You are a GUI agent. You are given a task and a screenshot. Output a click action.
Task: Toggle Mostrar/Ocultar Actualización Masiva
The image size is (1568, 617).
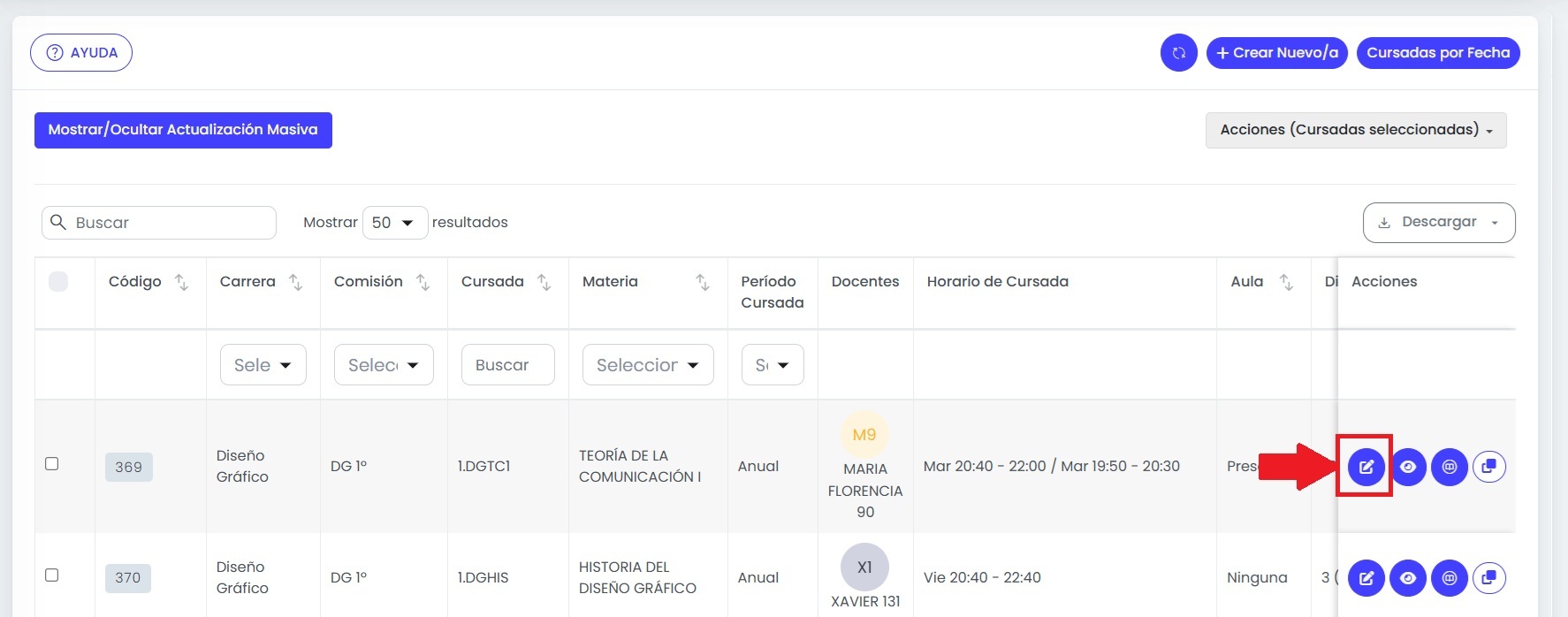click(183, 130)
